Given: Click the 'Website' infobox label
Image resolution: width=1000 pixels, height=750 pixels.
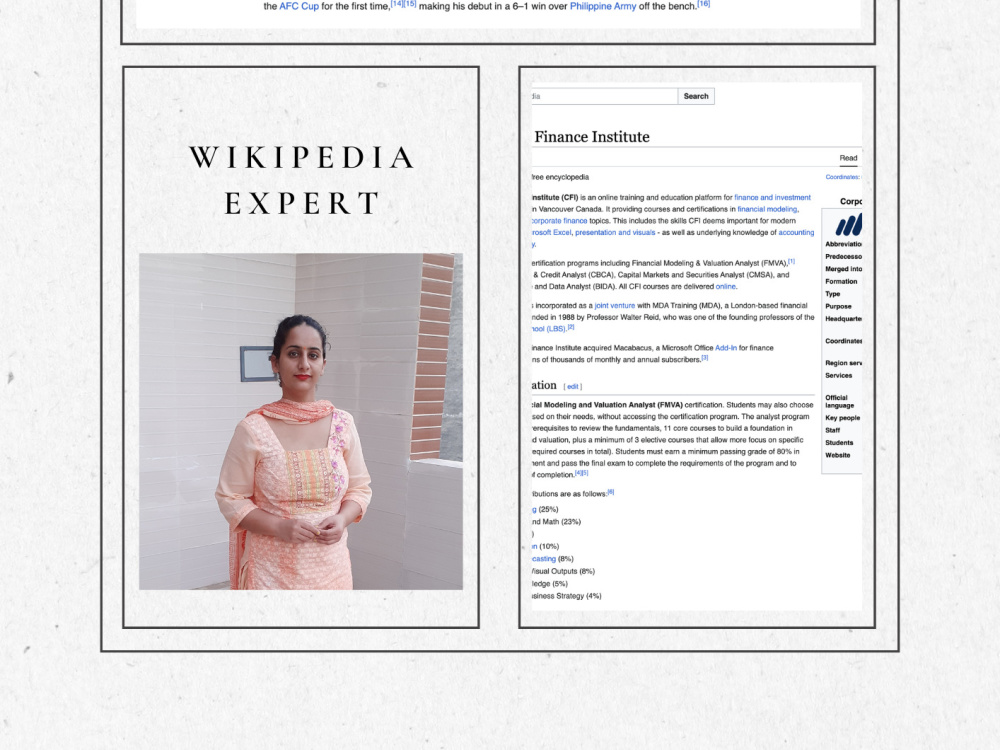Looking at the screenshot, I should (838, 455).
